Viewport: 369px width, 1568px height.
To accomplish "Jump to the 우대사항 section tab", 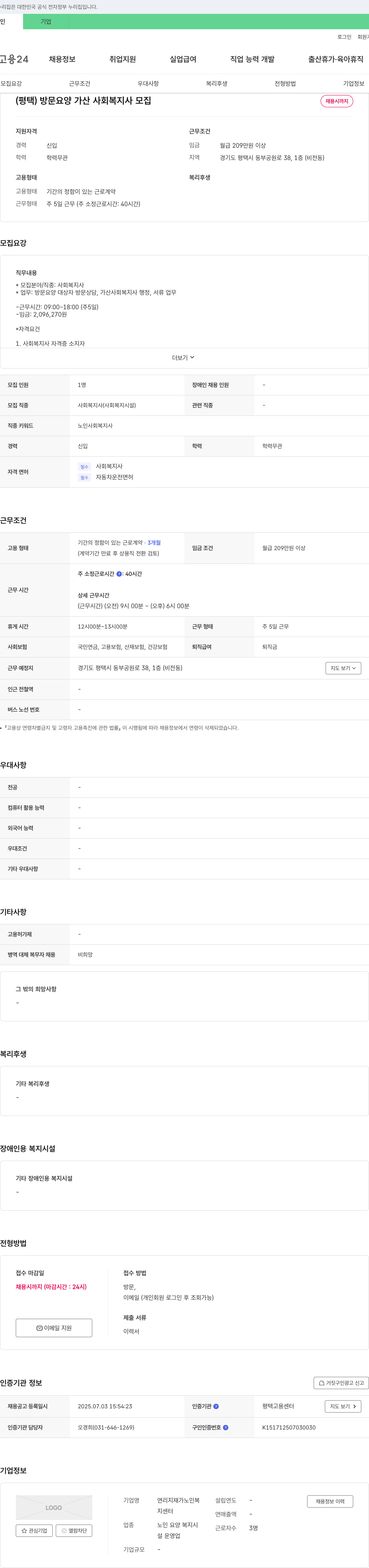I will pos(148,83).
